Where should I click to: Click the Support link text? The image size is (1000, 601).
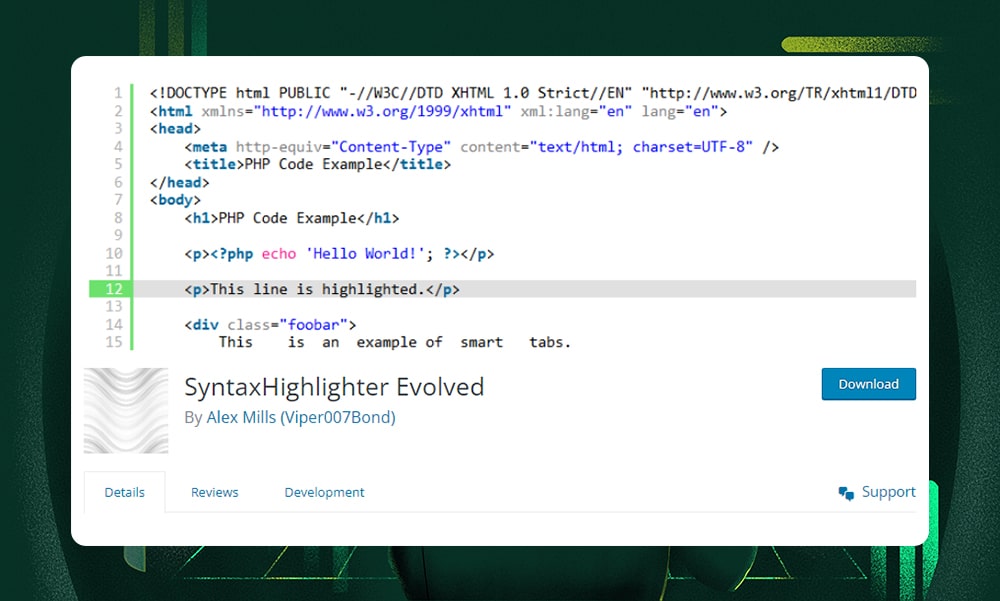888,491
